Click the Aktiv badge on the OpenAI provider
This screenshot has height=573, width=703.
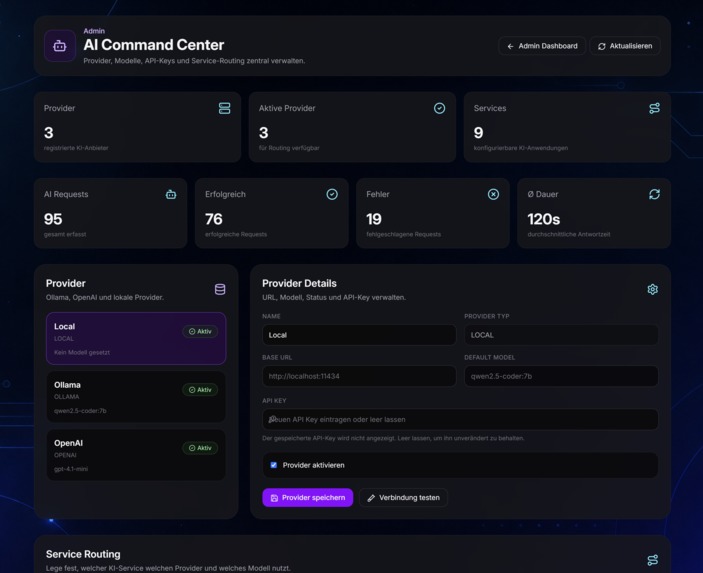point(200,448)
